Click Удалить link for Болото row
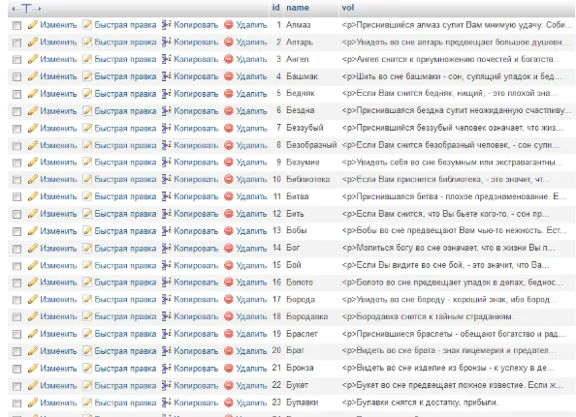Viewport: 576px width, 417px height. [x=251, y=282]
